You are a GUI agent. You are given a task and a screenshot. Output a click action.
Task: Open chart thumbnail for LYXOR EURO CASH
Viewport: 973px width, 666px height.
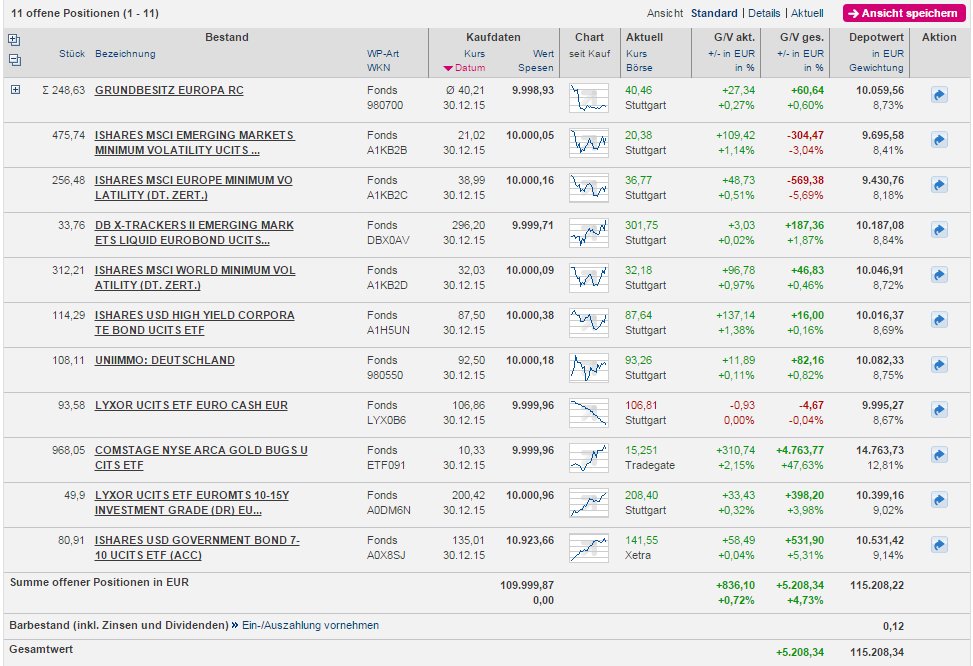588,412
